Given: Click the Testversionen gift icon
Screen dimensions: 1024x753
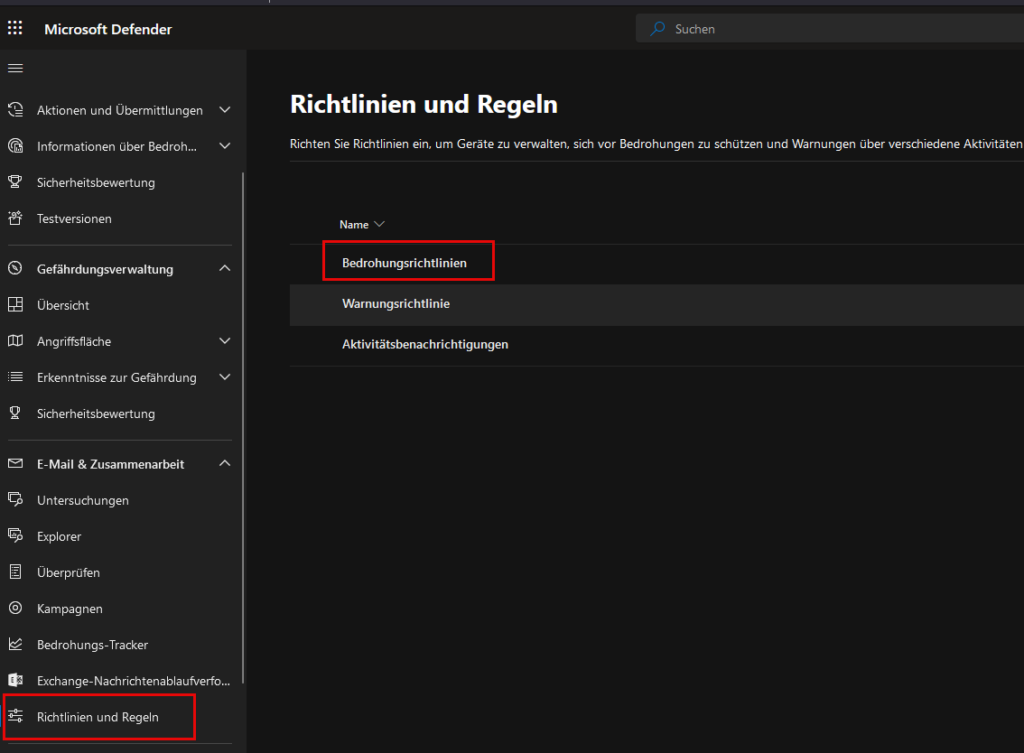Looking at the screenshot, I should [x=15, y=217].
